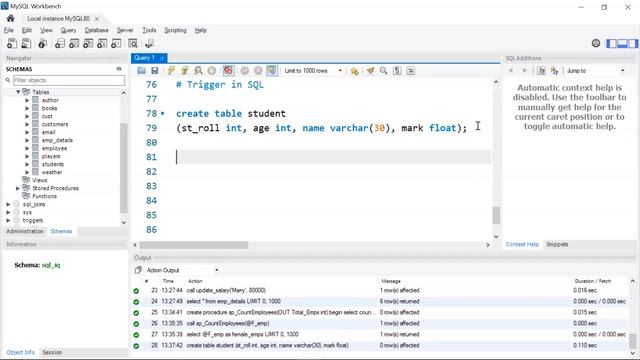Open the Server menu
Image resolution: width=640 pixels, height=360 pixels.
point(124,30)
